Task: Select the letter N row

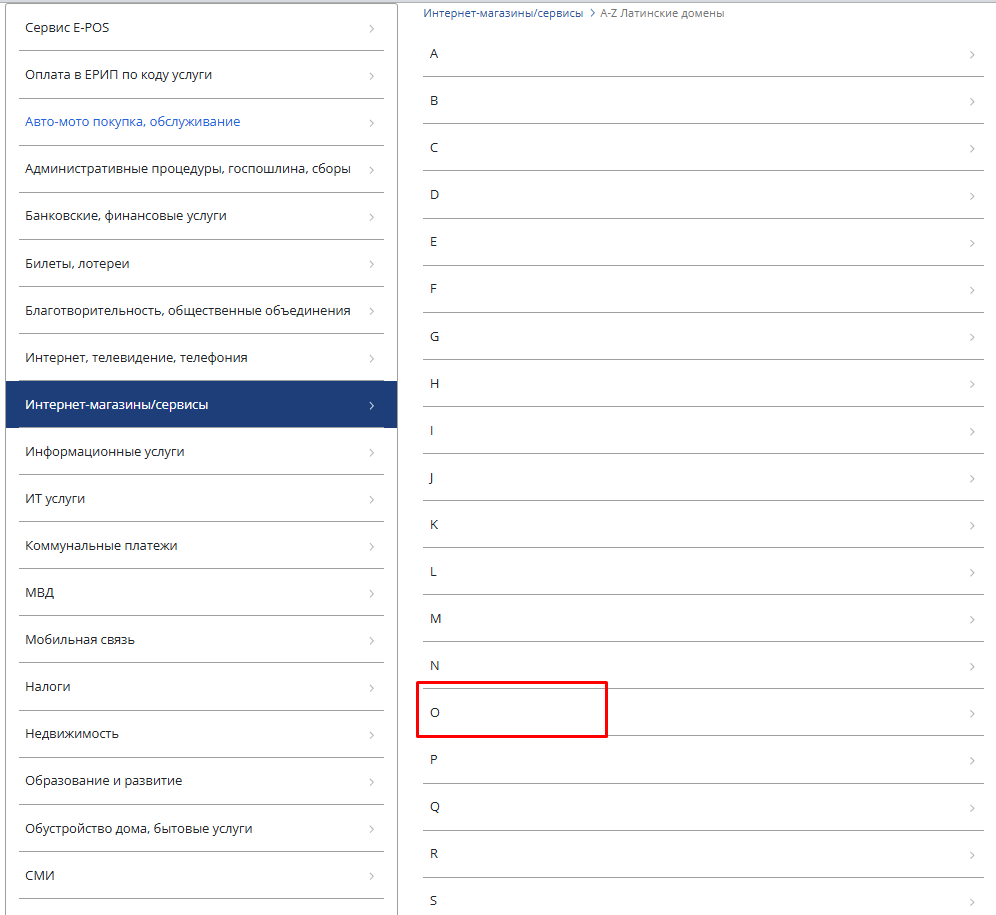Action: pos(703,666)
